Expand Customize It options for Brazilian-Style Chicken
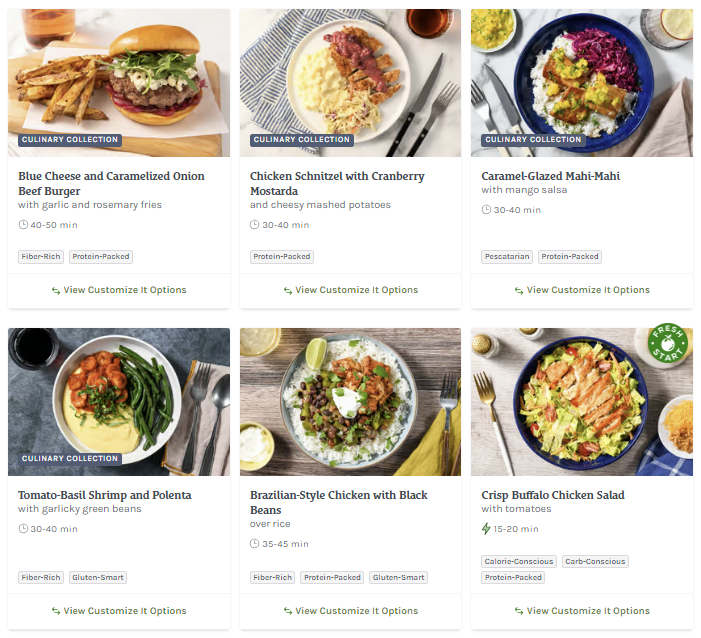 (x=350, y=611)
